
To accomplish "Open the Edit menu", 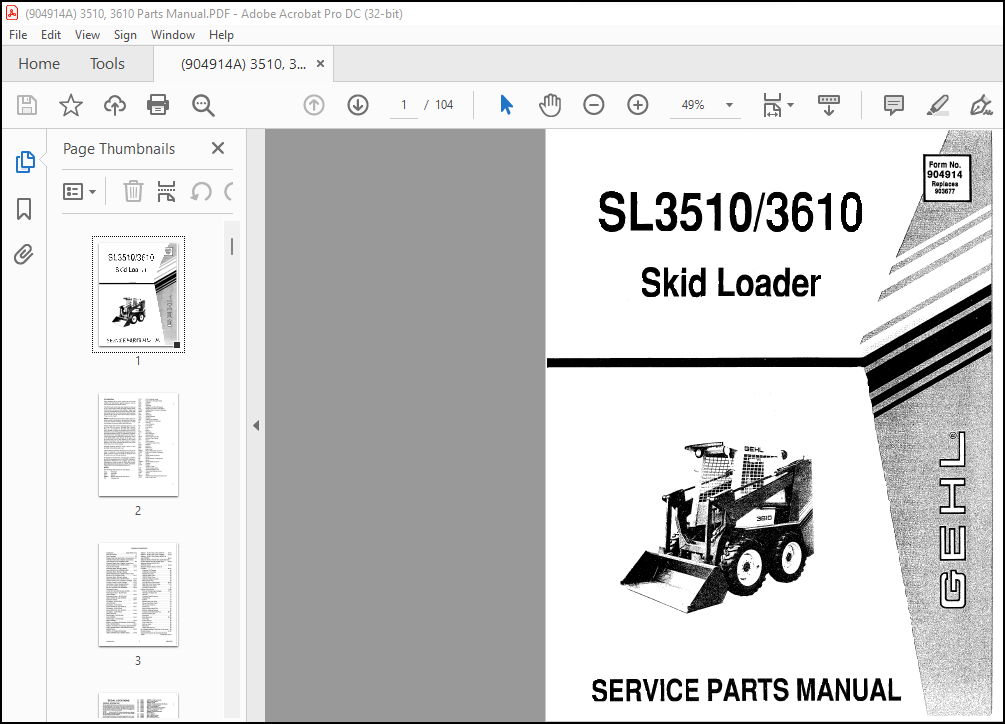I will 51,35.
